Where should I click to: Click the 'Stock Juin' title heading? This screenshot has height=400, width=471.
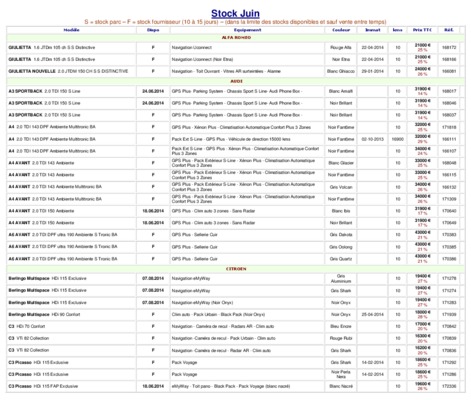235,13
